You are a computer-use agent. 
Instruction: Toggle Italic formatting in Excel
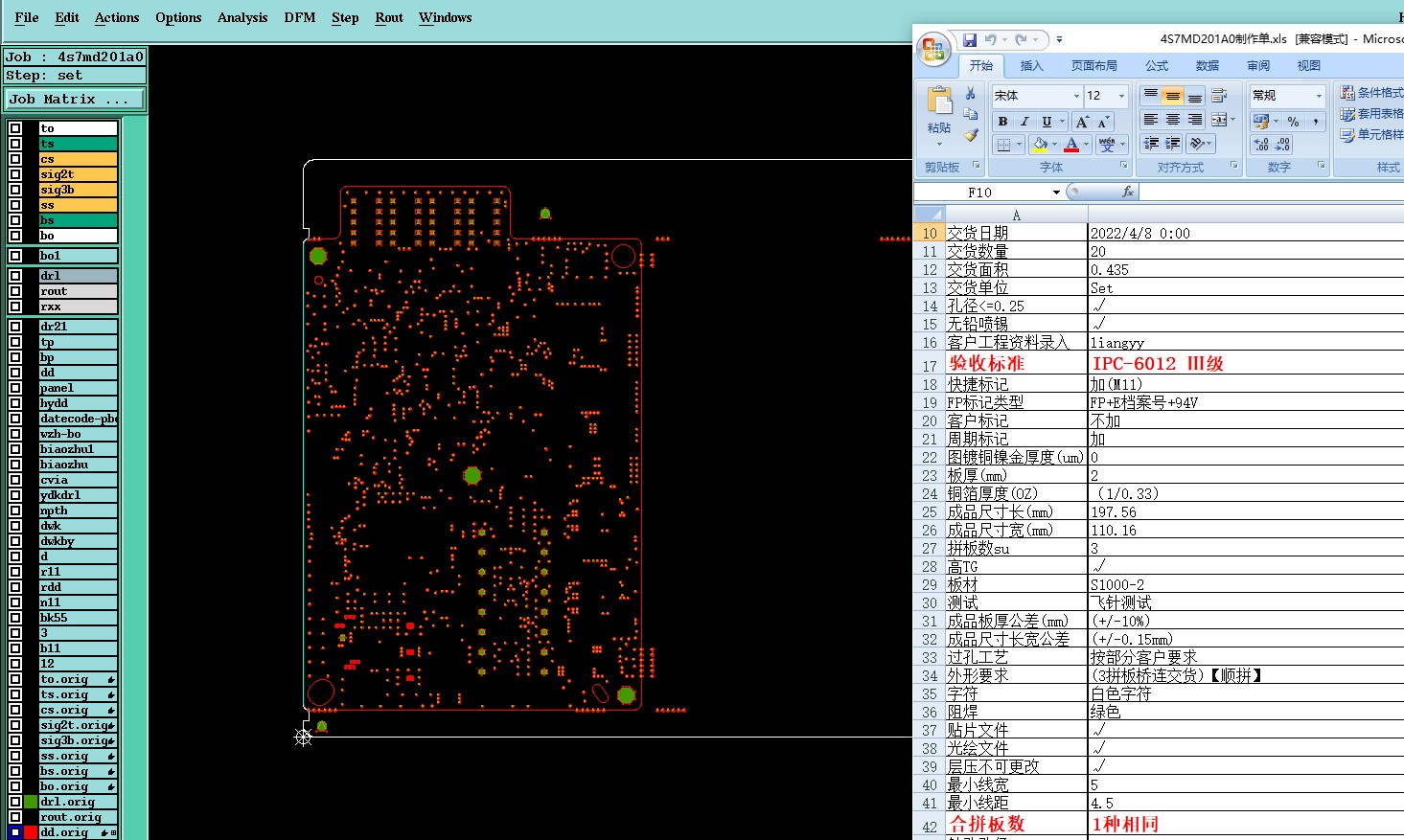tap(1024, 122)
